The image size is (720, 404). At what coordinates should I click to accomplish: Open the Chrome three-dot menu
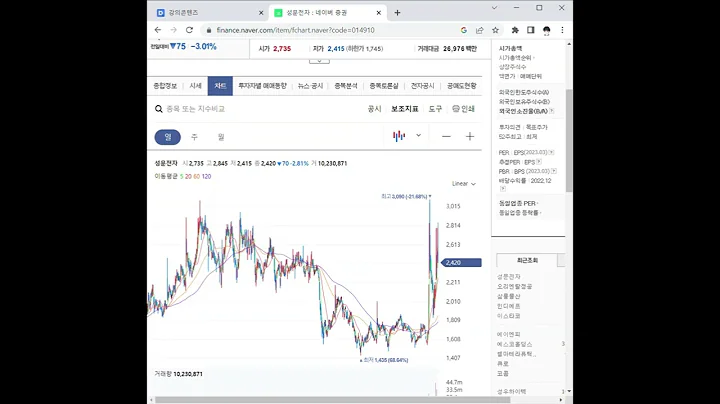pyautogui.click(x=562, y=30)
